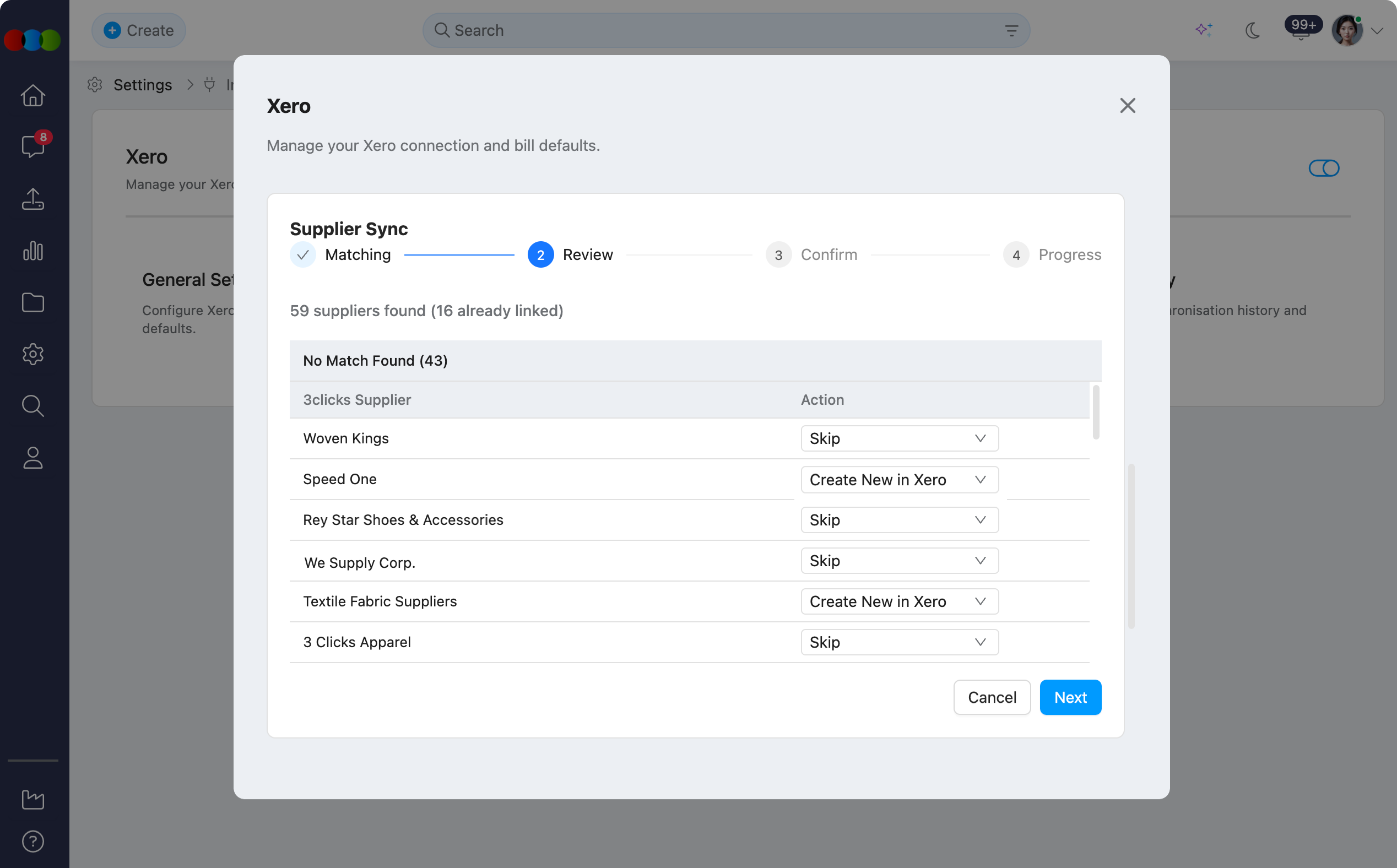Screen dimensions: 1397x868
Task: Open action dropdown for Speed One
Action: [x=899, y=479]
